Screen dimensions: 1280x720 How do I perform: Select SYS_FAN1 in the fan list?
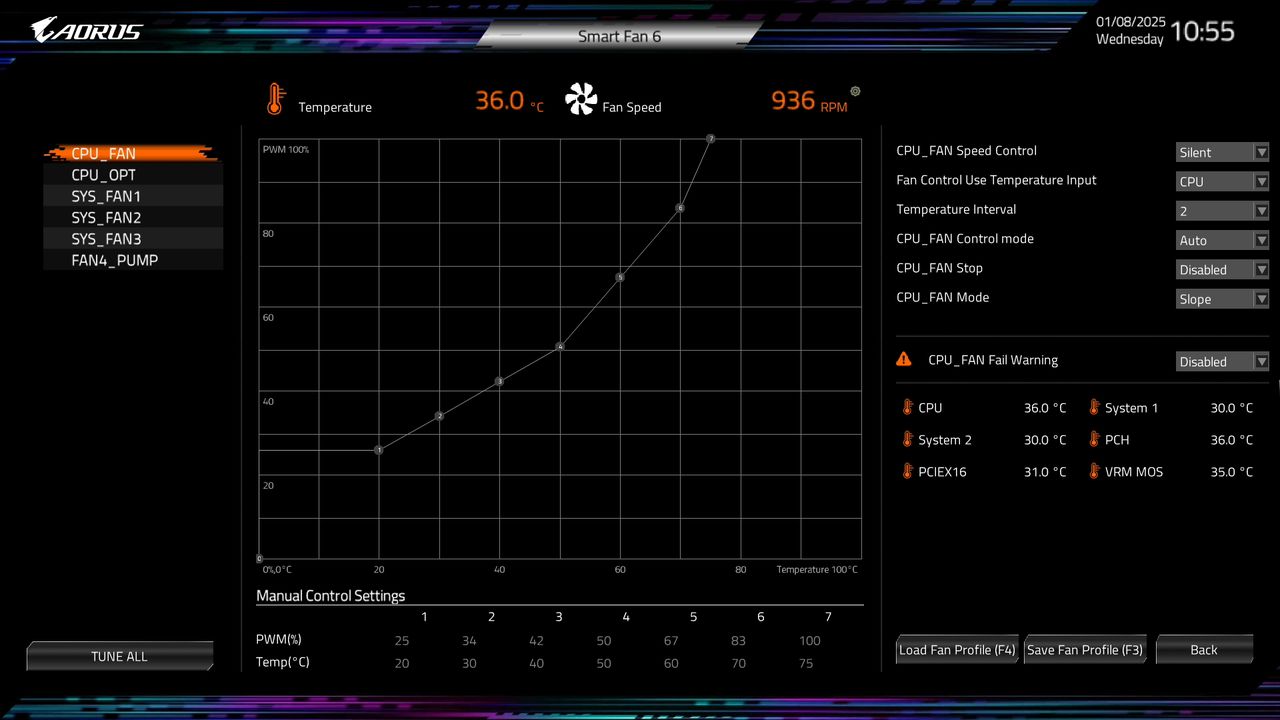(132, 196)
